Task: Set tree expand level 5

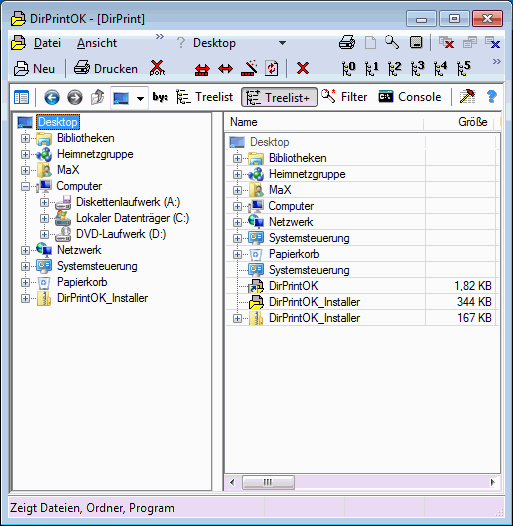Action: 463,68
